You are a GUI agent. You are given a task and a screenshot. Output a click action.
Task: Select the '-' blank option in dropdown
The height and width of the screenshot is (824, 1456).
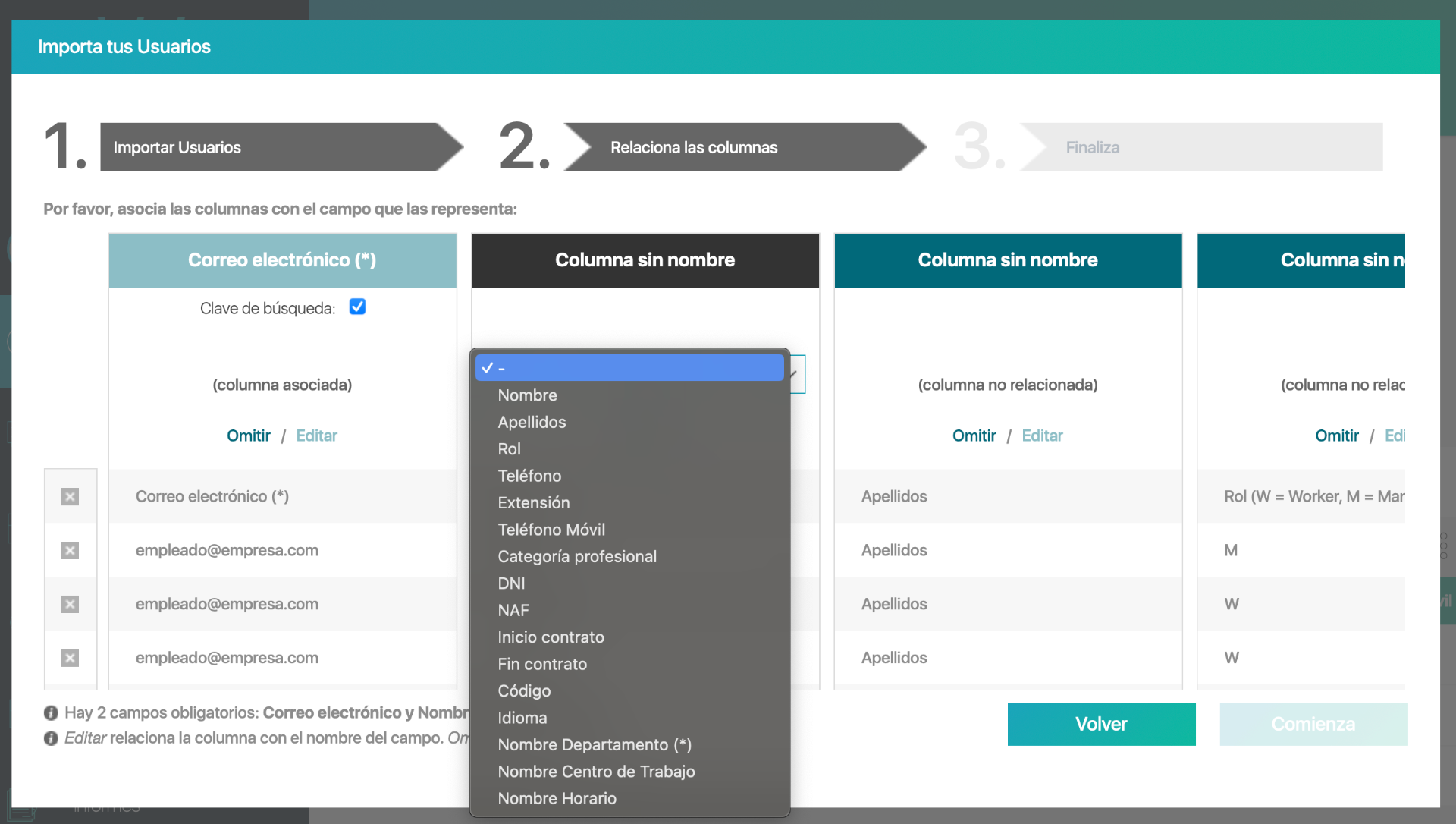click(x=629, y=368)
